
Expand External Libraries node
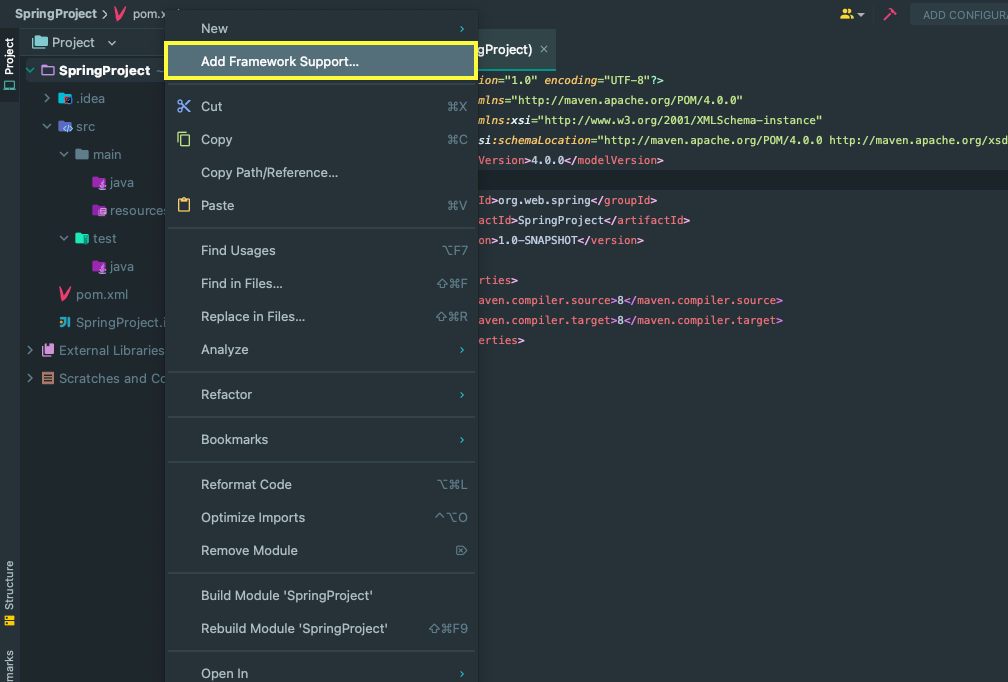click(30, 350)
